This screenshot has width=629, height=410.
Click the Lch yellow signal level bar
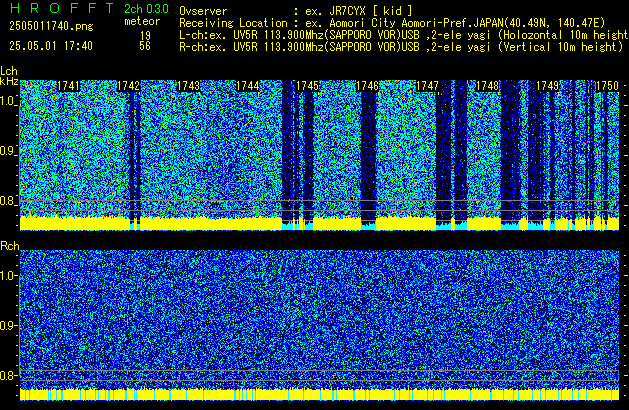[319, 223]
